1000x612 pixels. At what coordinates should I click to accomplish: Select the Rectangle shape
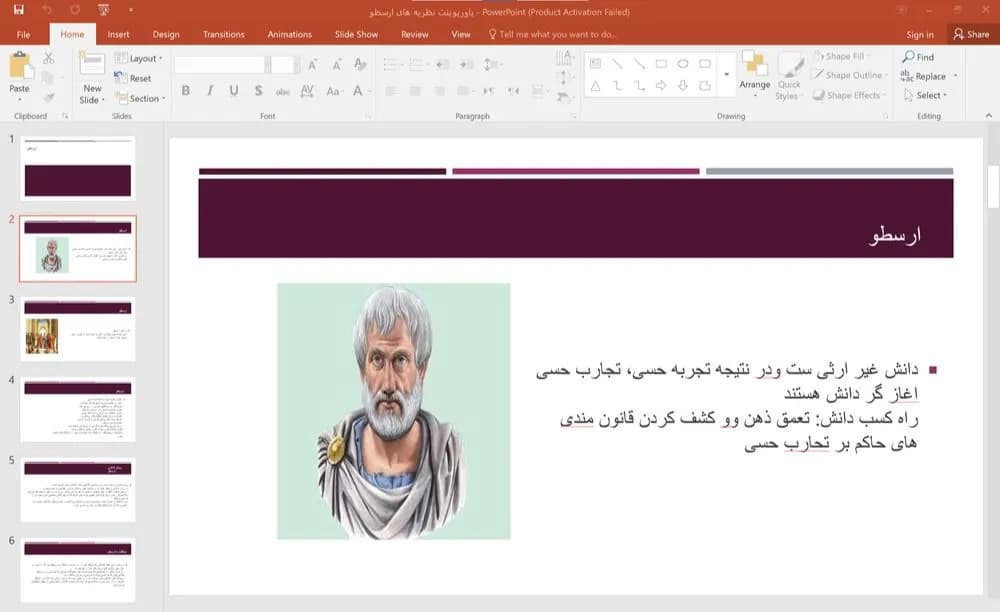(x=661, y=64)
